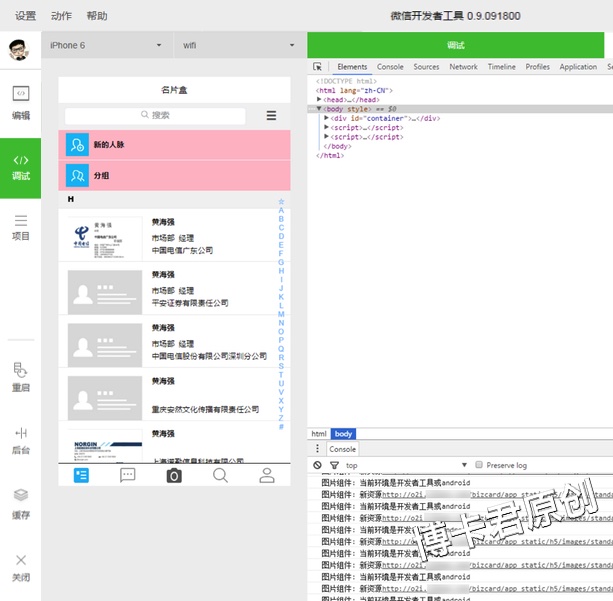Click the console filter funnel icon
The width and height of the screenshot is (613, 601).
click(x=334, y=465)
